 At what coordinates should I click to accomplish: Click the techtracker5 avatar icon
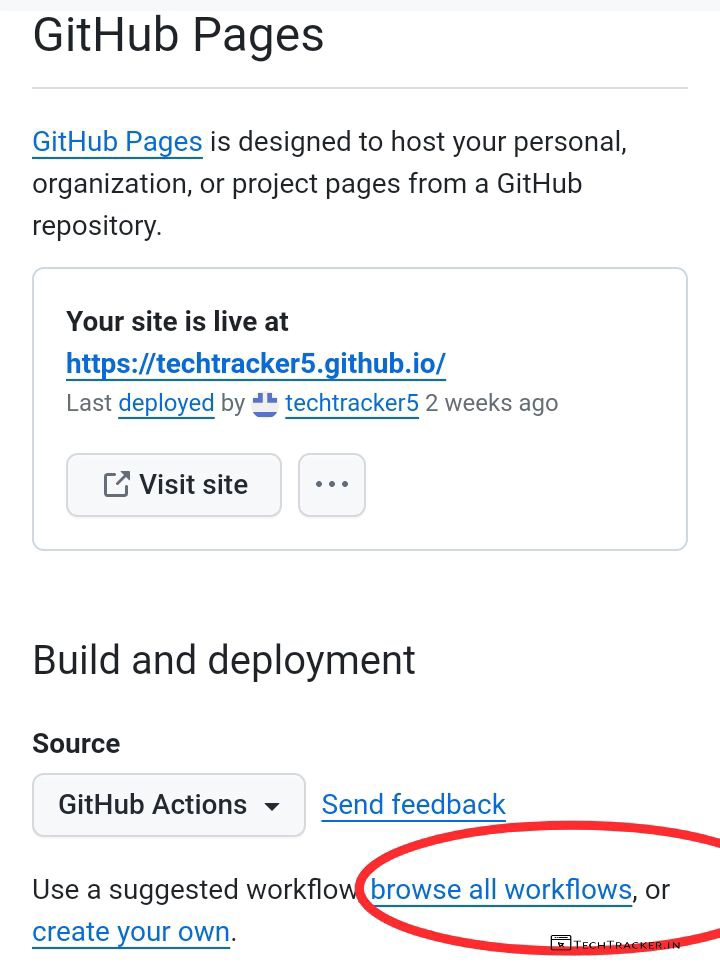pyautogui.click(x=265, y=404)
